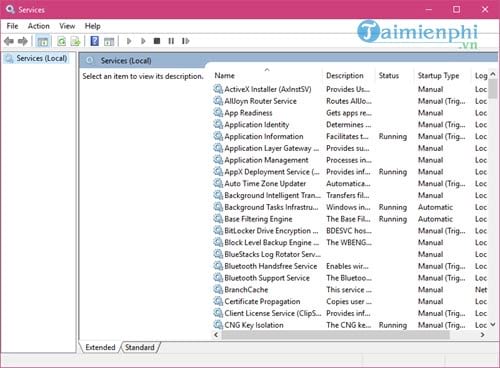This screenshot has width=500, height=368.
Task: Click the horizontal scrollbar thumb
Action: coord(335,335)
